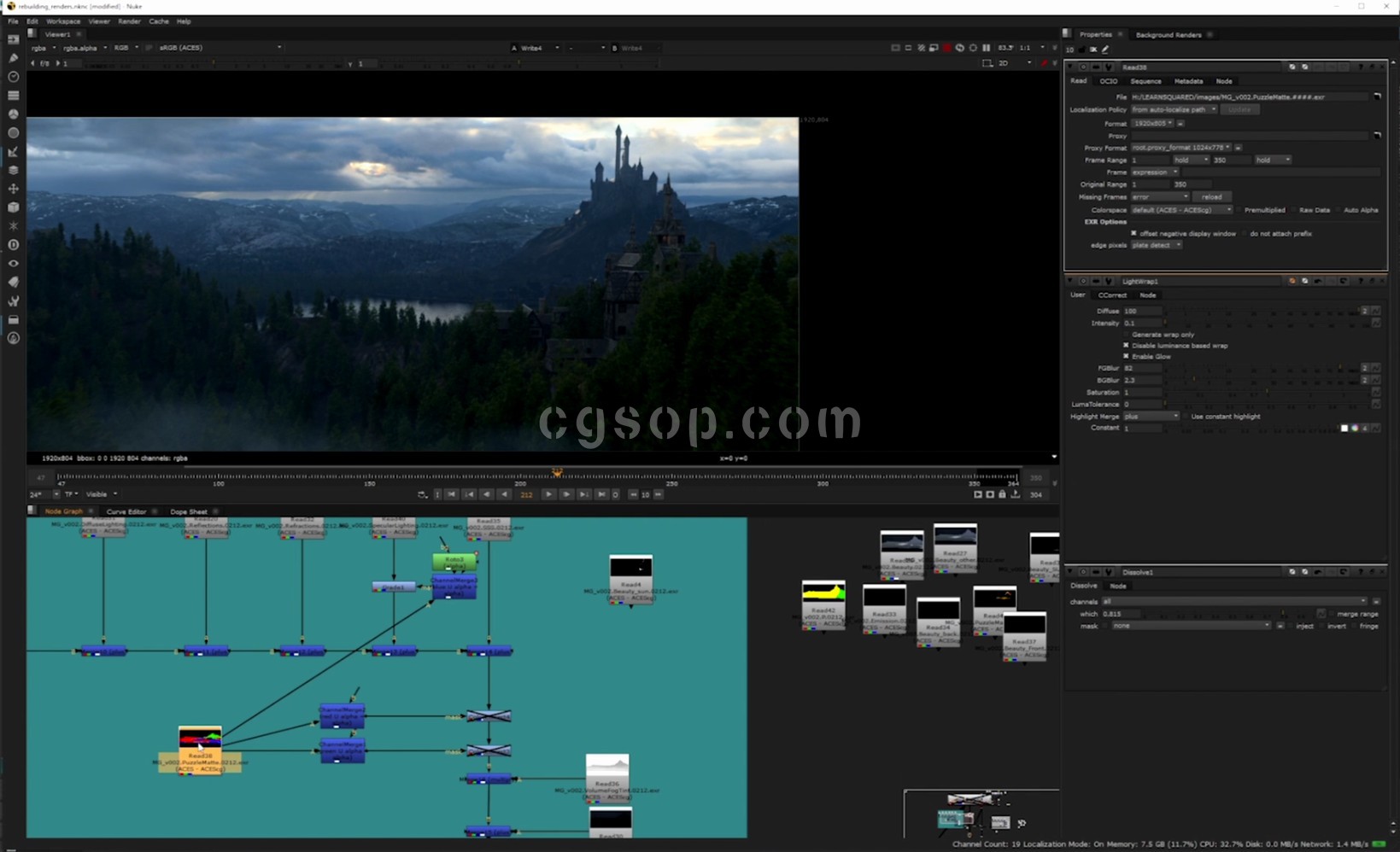
Task: Open the Draw nodes toolbar icon
Action: [x=13, y=58]
